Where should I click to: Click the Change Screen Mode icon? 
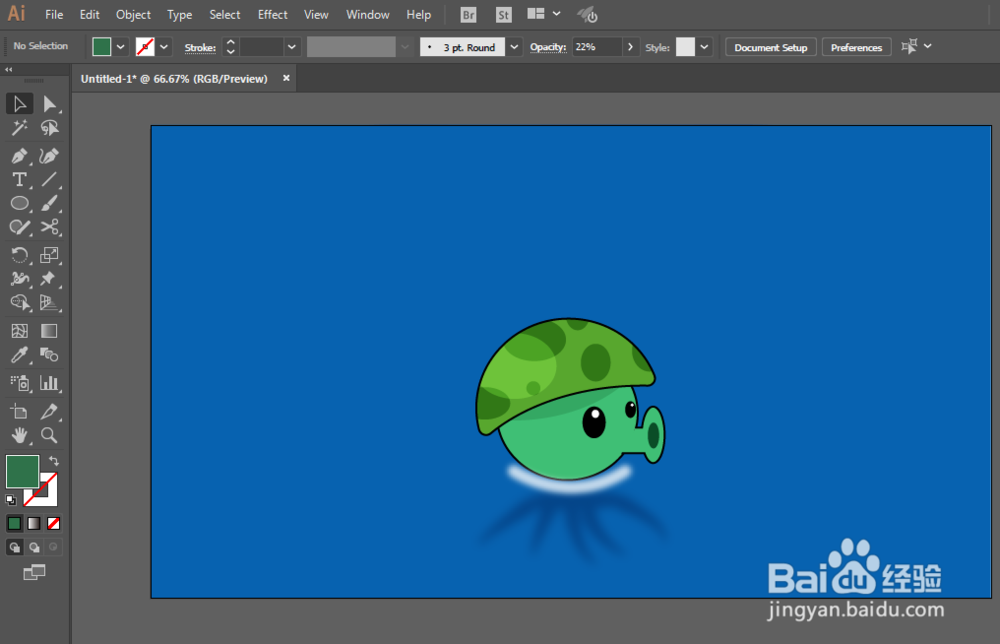click(x=34, y=573)
